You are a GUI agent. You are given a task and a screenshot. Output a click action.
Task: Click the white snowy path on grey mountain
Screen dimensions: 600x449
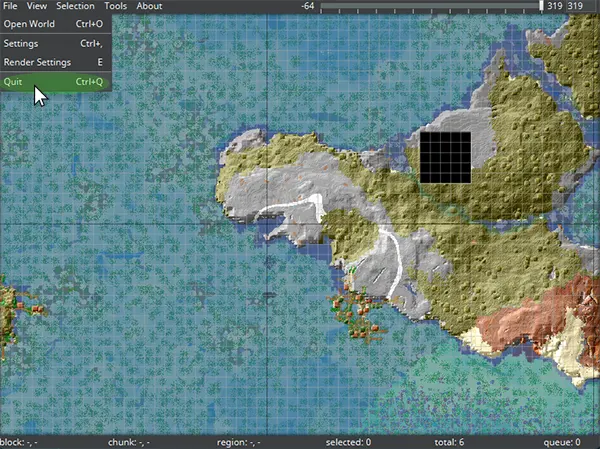[290, 207]
